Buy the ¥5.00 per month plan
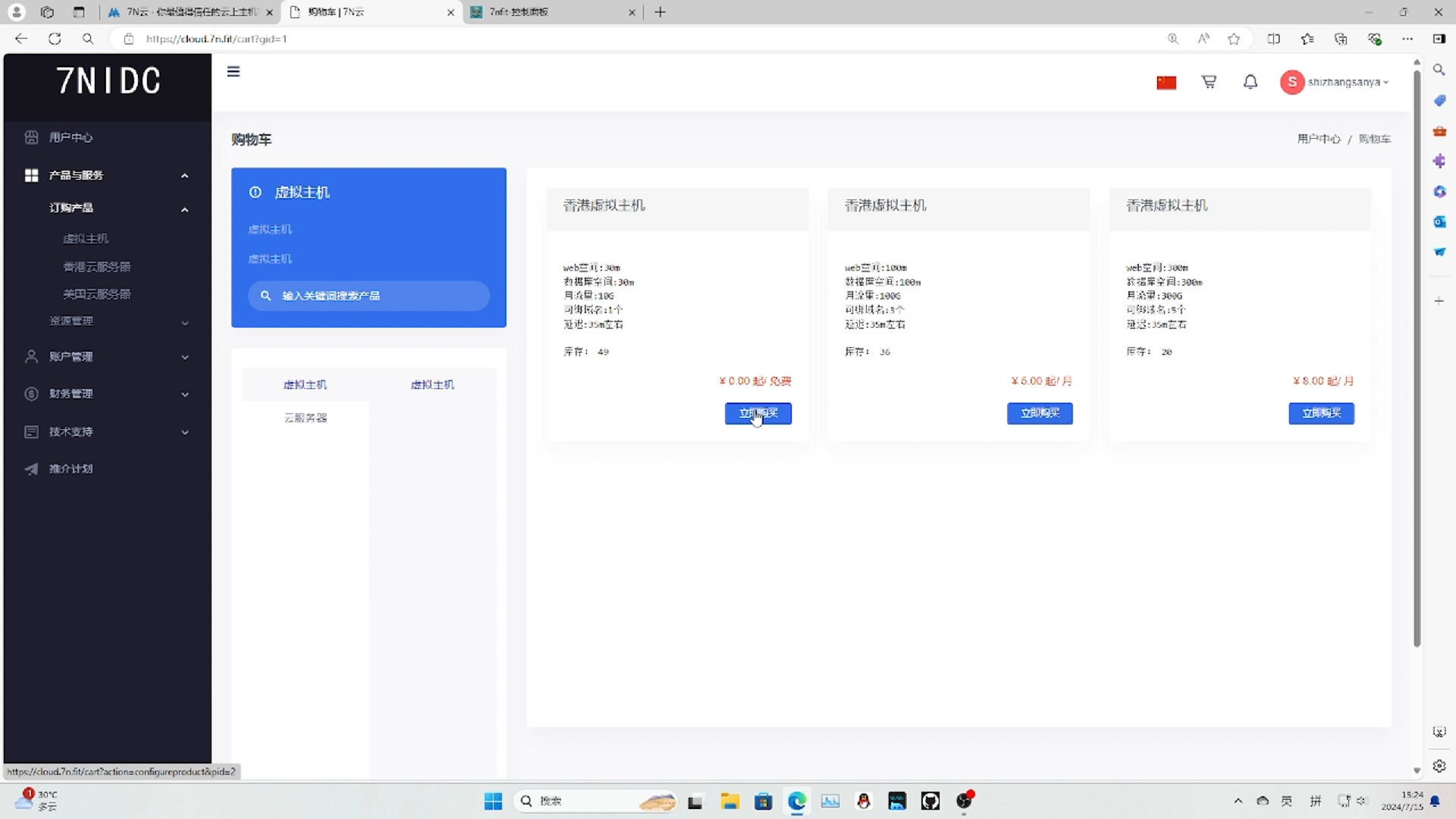 pyautogui.click(x=1040, y=413)
